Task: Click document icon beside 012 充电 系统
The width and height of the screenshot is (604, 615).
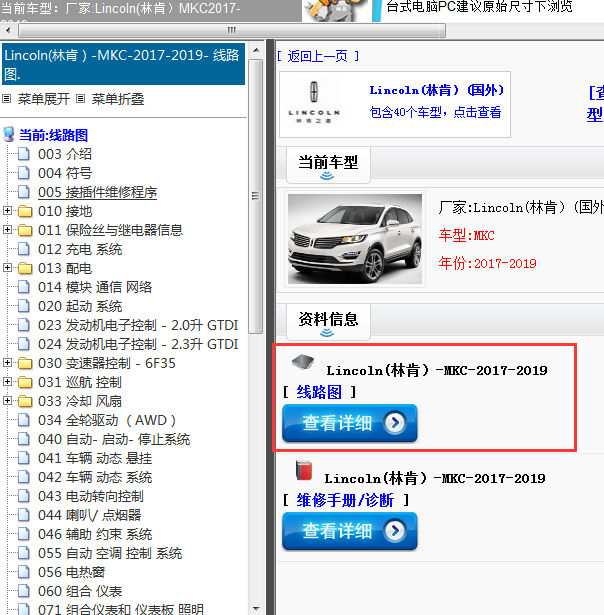Action: click(24, 249)
